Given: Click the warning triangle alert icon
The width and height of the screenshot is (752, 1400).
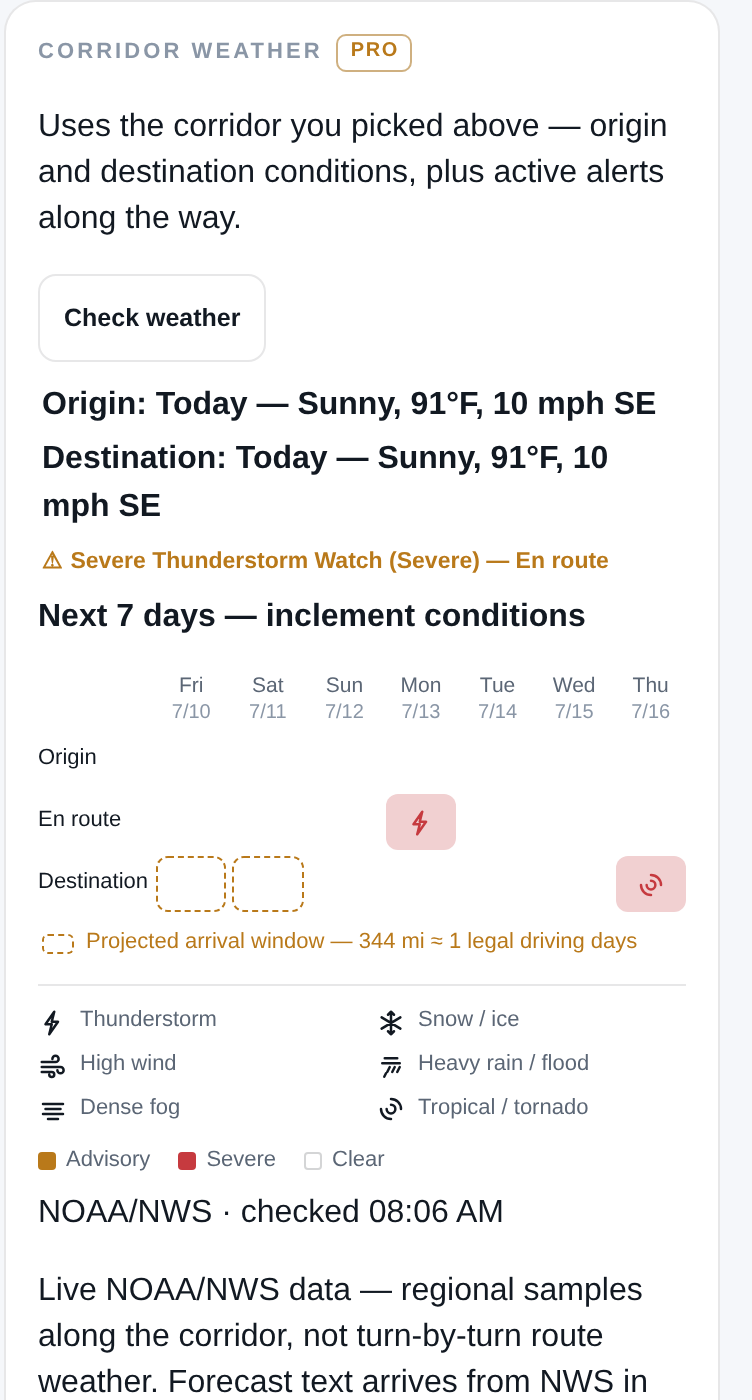Looking at the screenshot, I should [52, 560].
